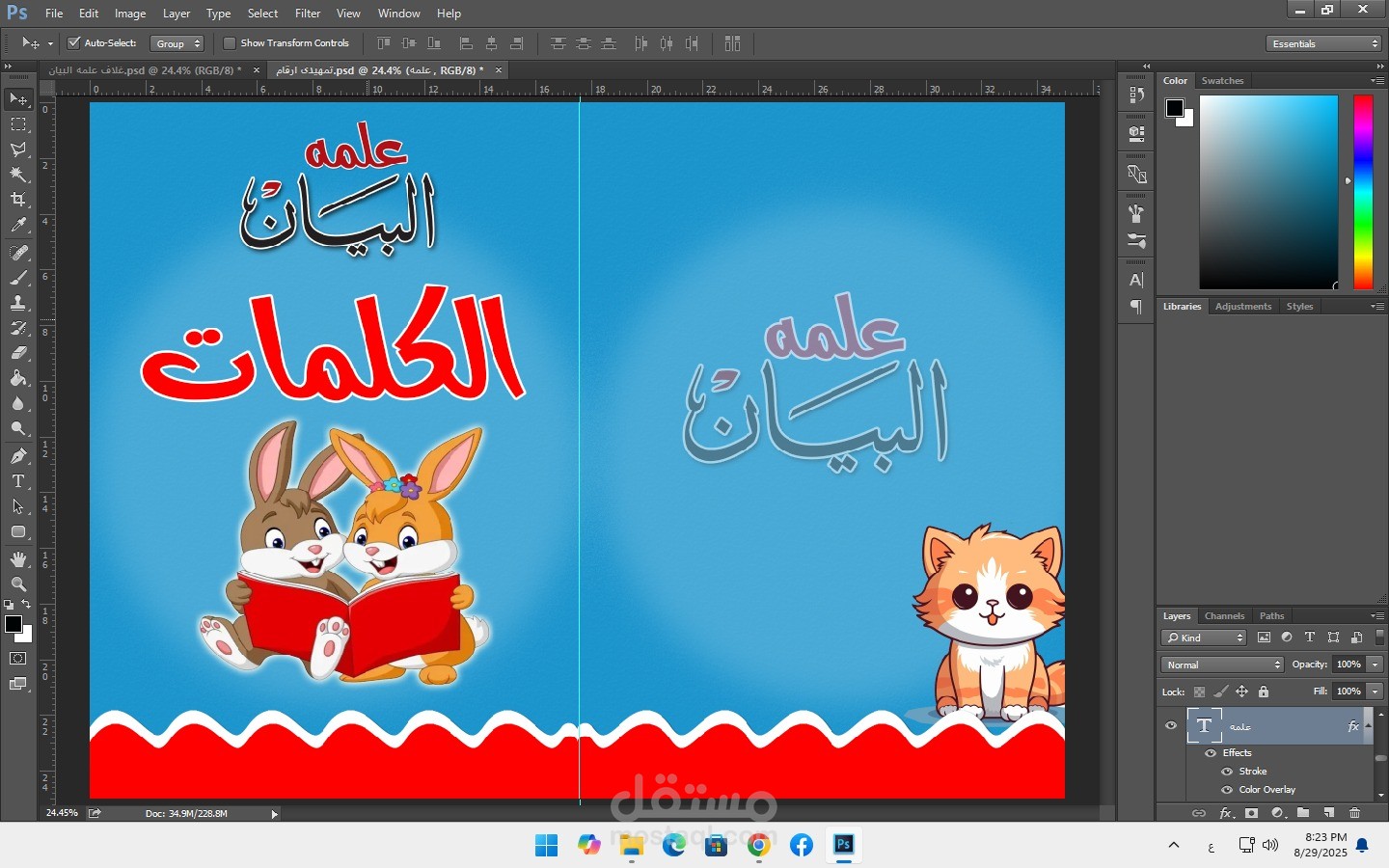
Task: Click the foreground color swatch in Color panel
Action: 1174,108
